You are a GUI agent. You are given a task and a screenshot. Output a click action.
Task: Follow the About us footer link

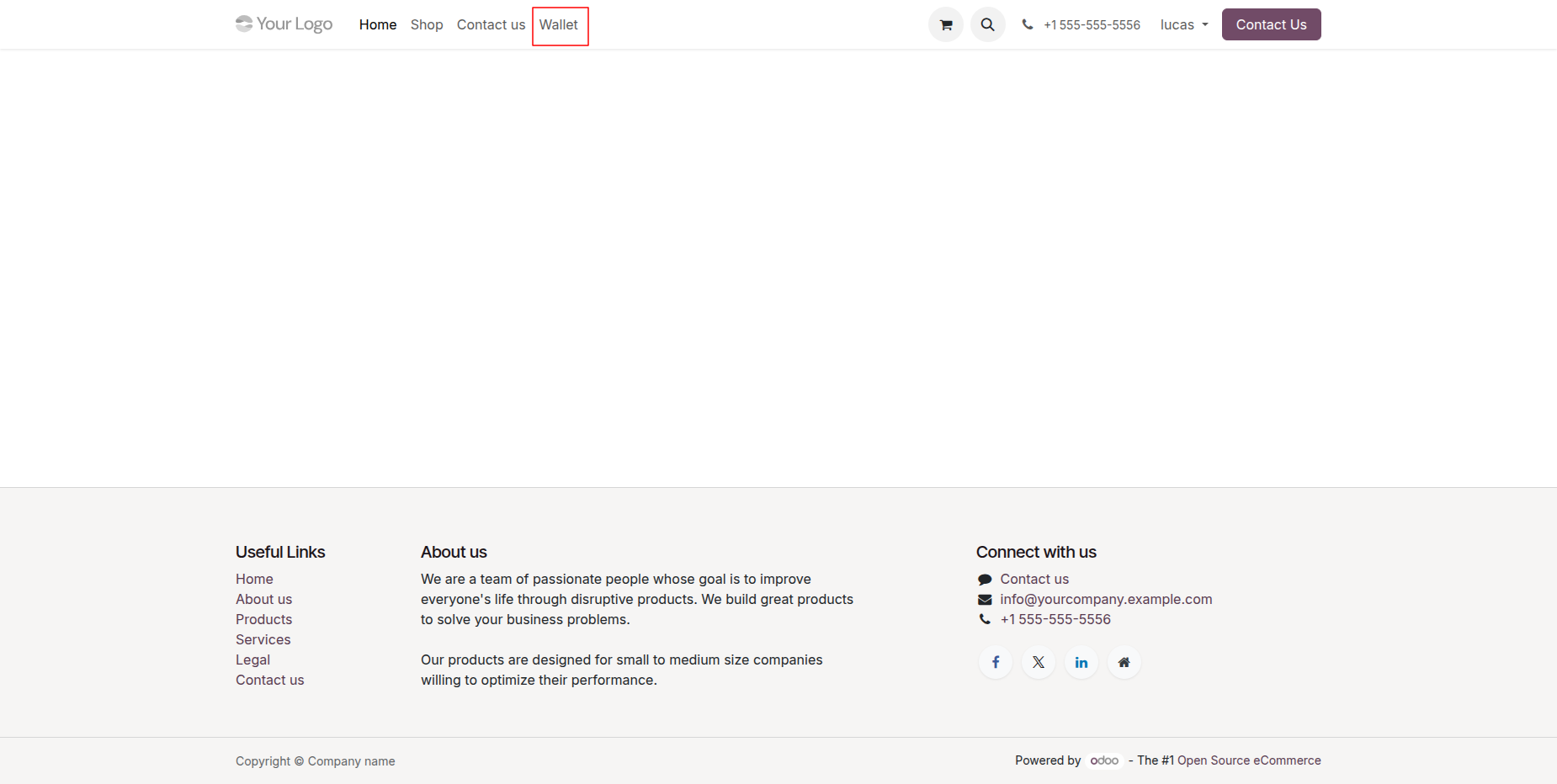click(x=263, y=599)
